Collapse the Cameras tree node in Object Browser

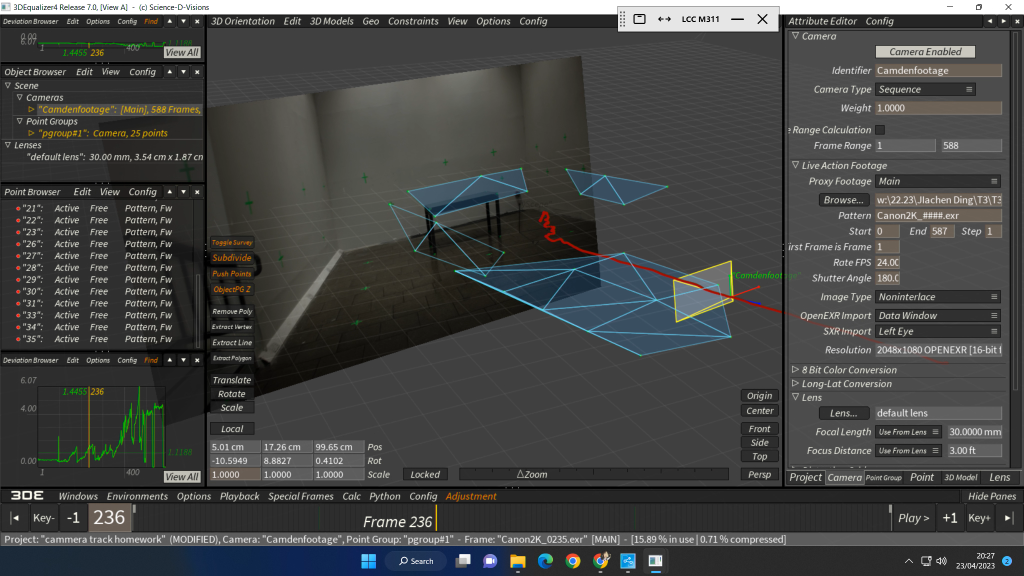pyautogui.click(x=18, y=98)
